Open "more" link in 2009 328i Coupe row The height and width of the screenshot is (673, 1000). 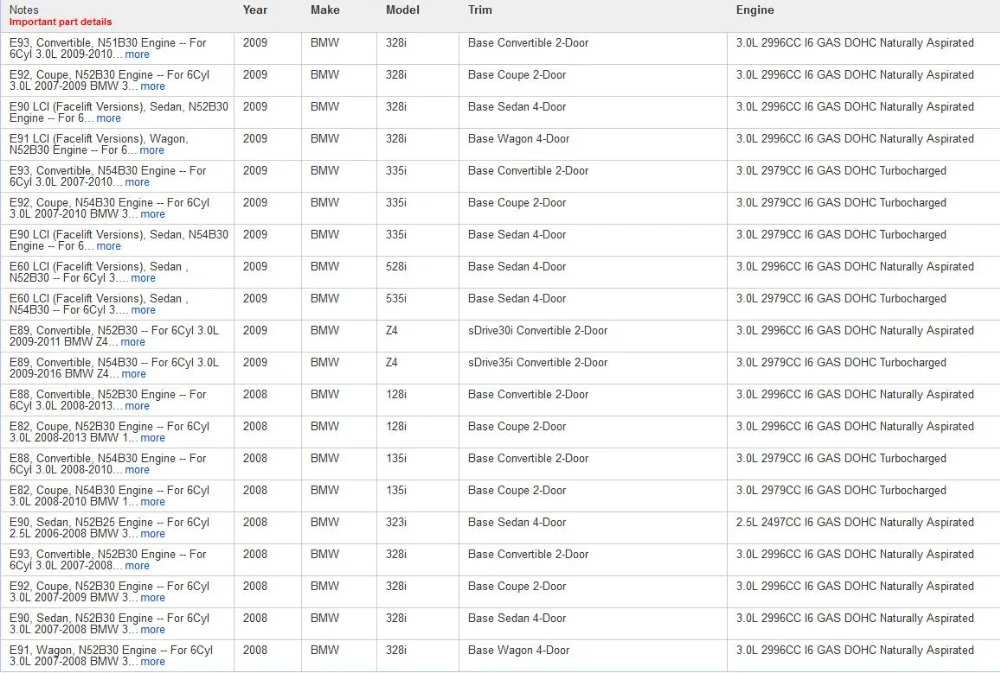(x=152, y=87)
